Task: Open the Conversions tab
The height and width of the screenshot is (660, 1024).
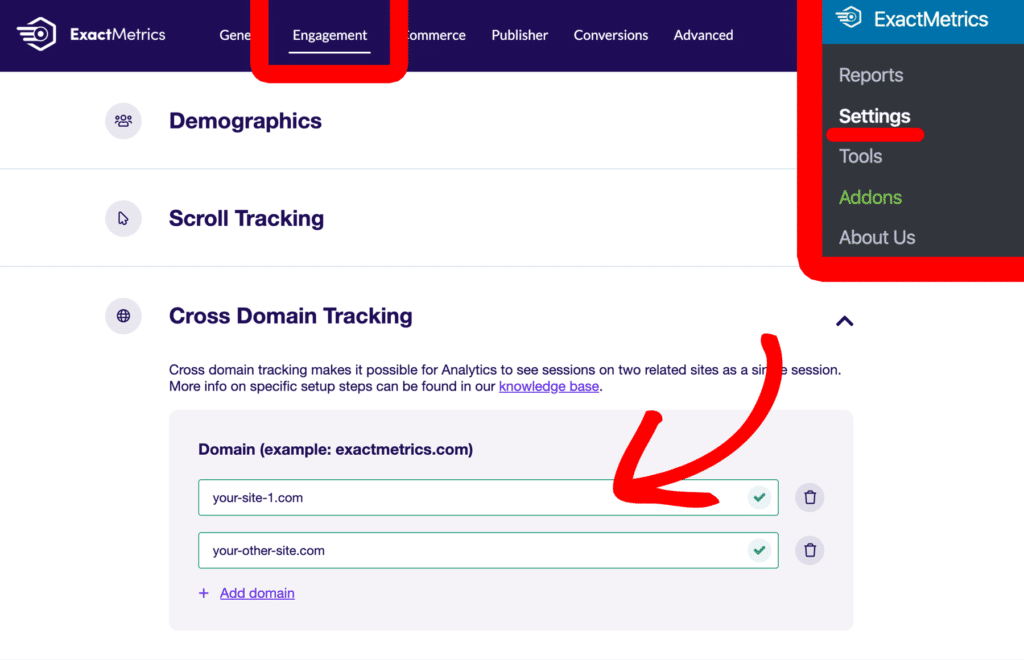Action: coord(610,35)
